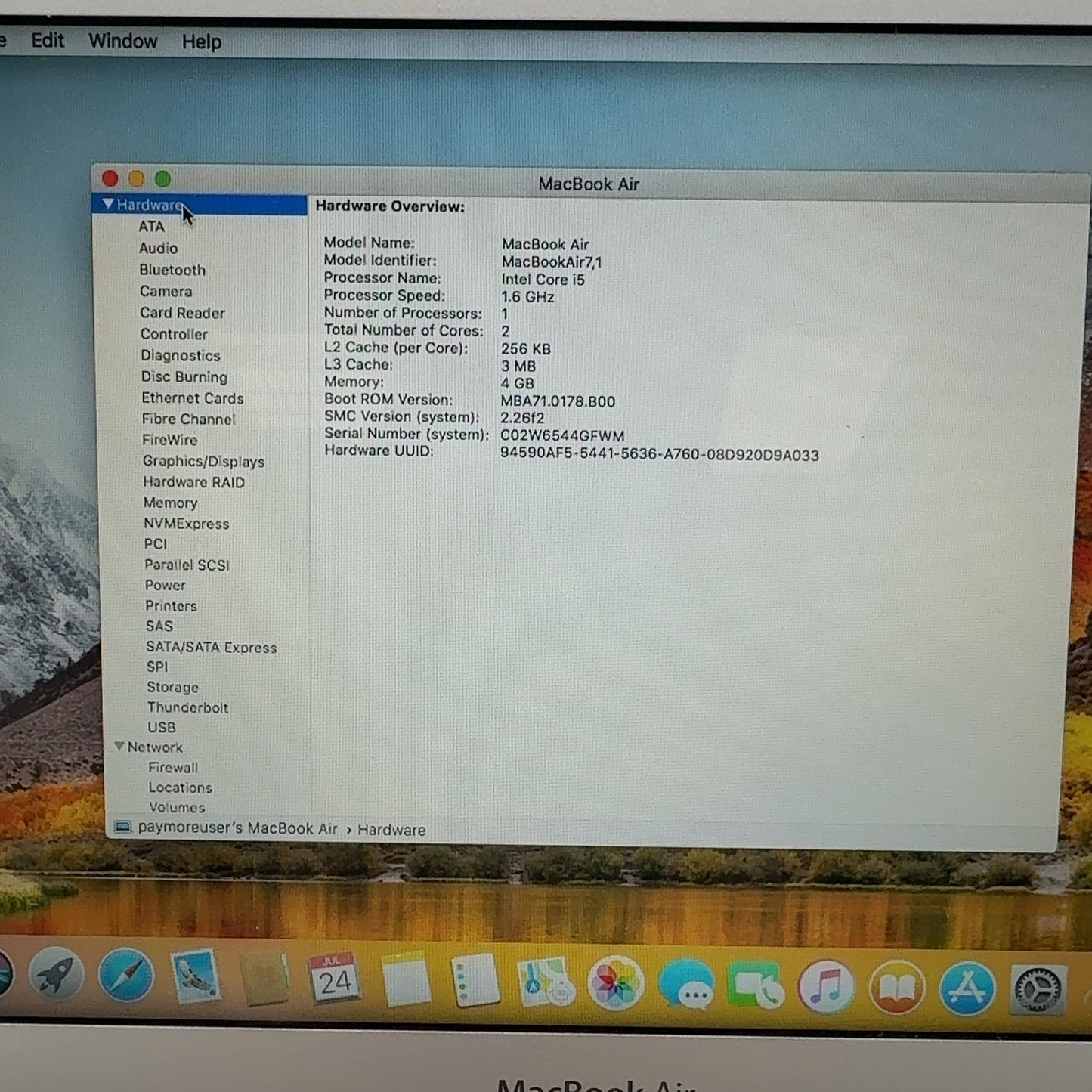Open the Window menu
This screenshot has height=1092, width=1092.
[122, 41]
